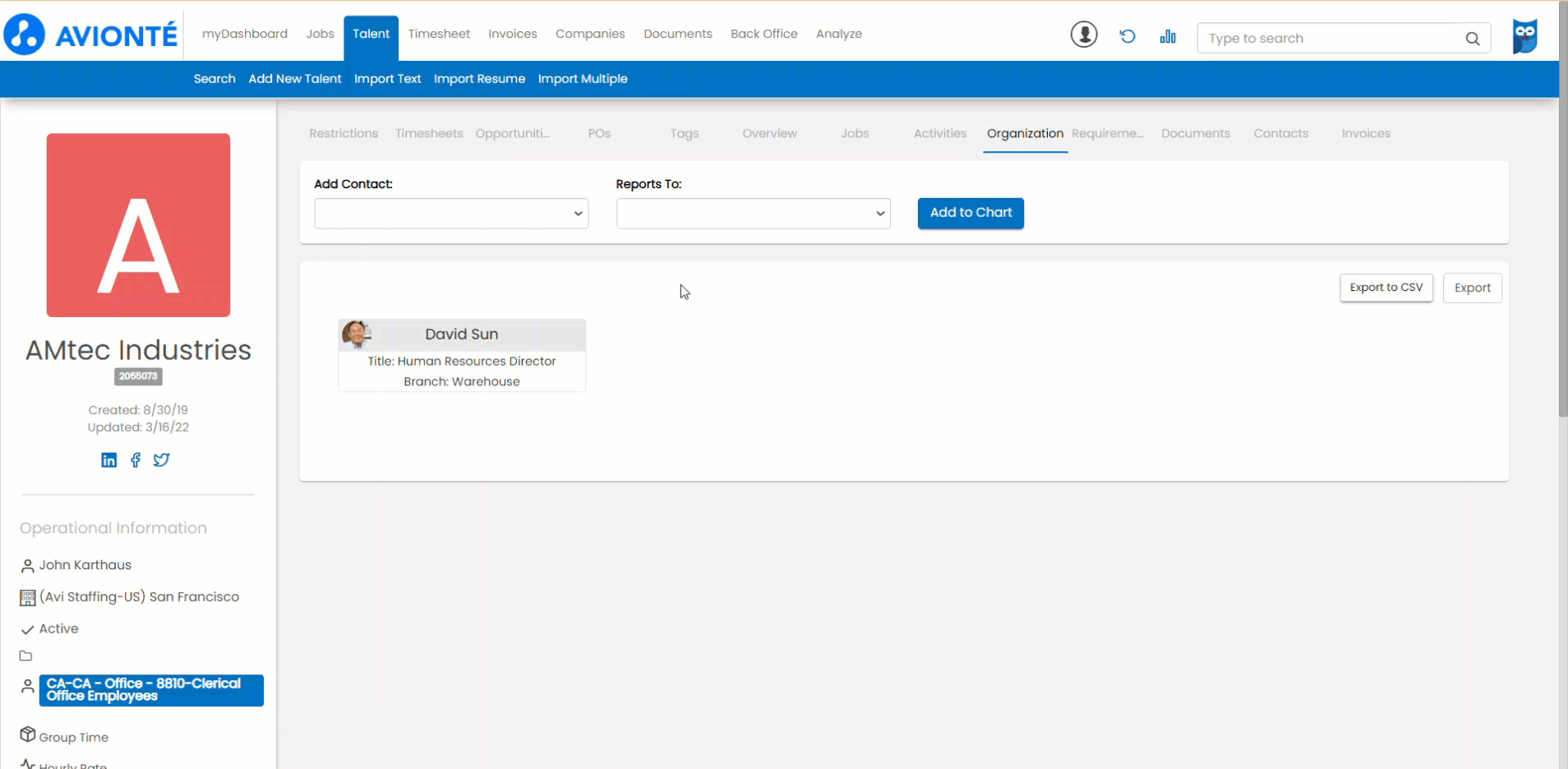Click the building icon beside San Francisco

pyautogui.click(x=27, y=597)
